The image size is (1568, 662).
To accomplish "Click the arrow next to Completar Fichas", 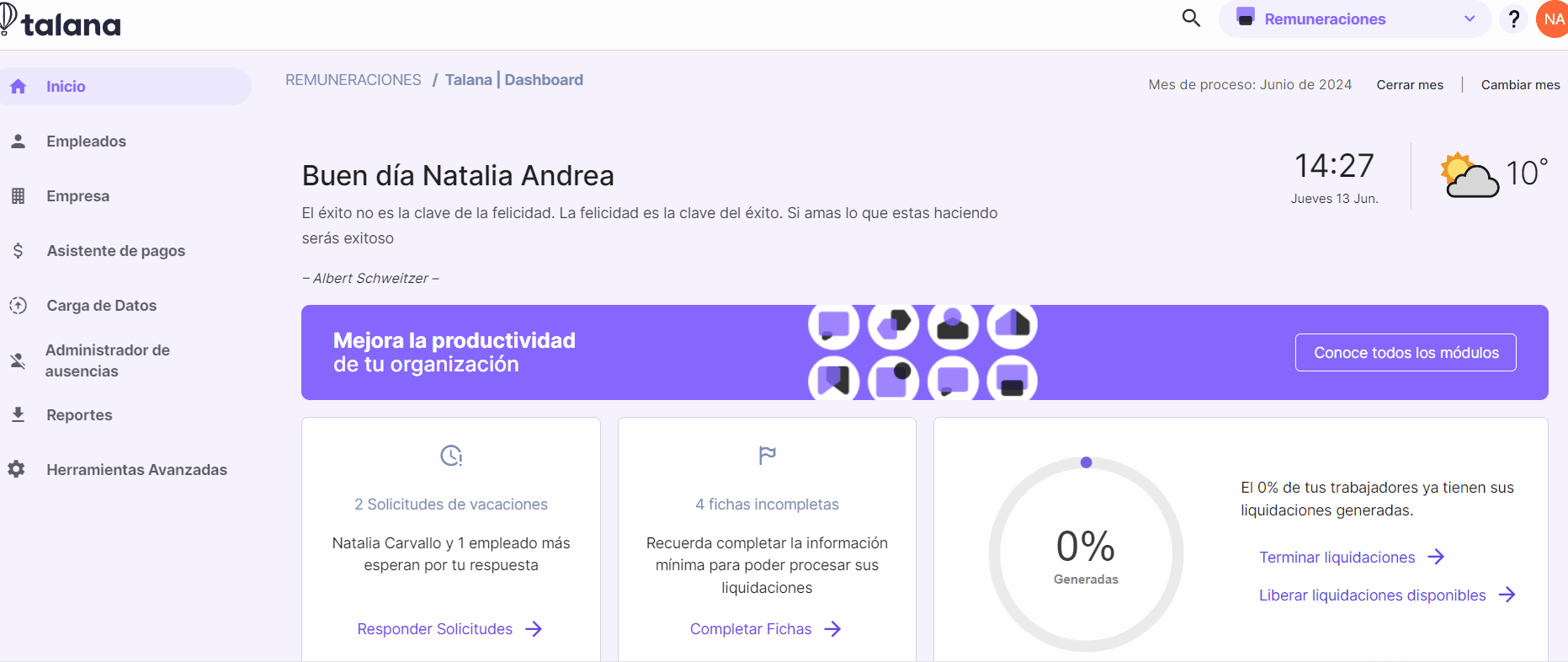I will click(x=832, y=629).
